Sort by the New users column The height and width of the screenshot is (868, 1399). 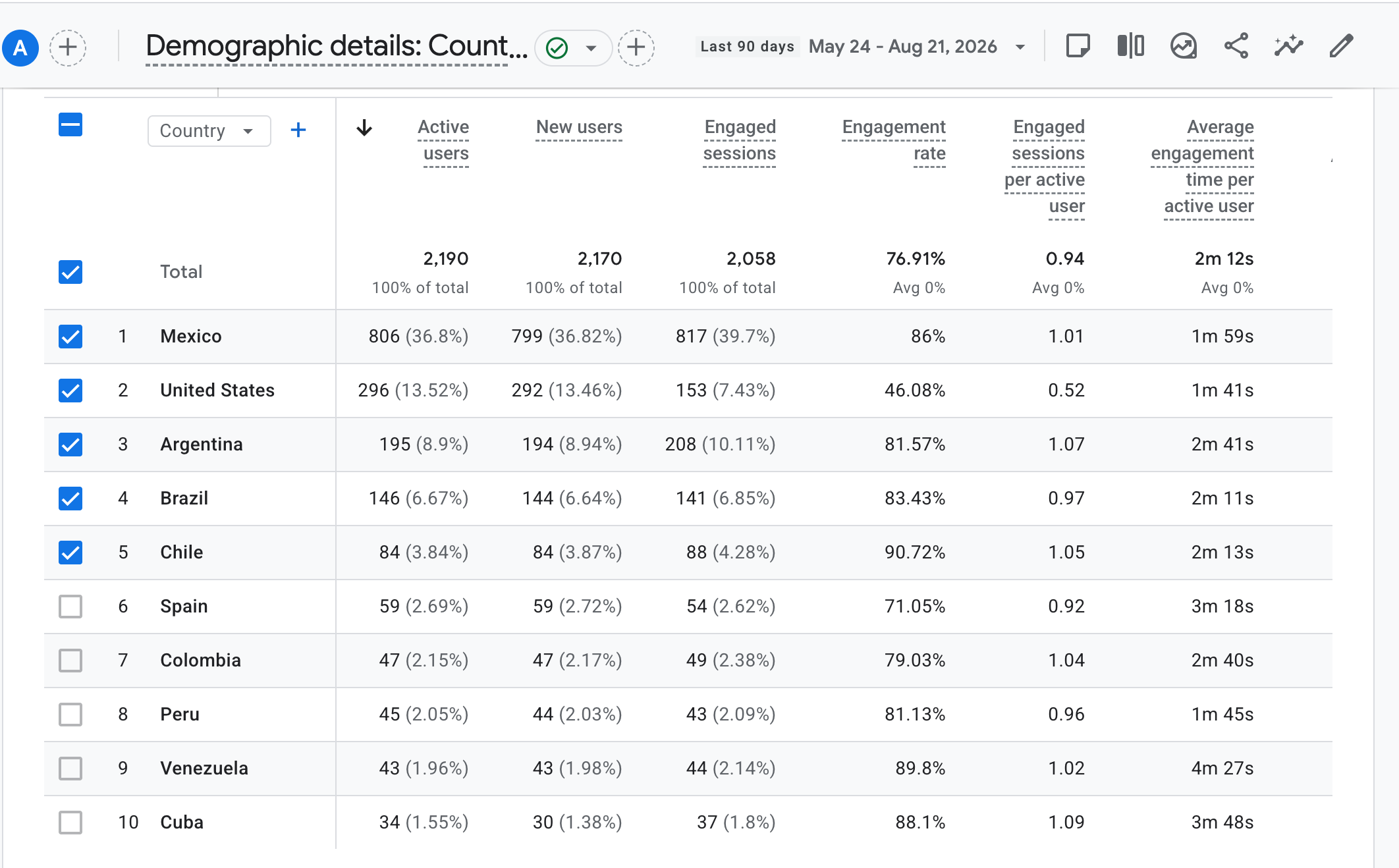(579, 127)
